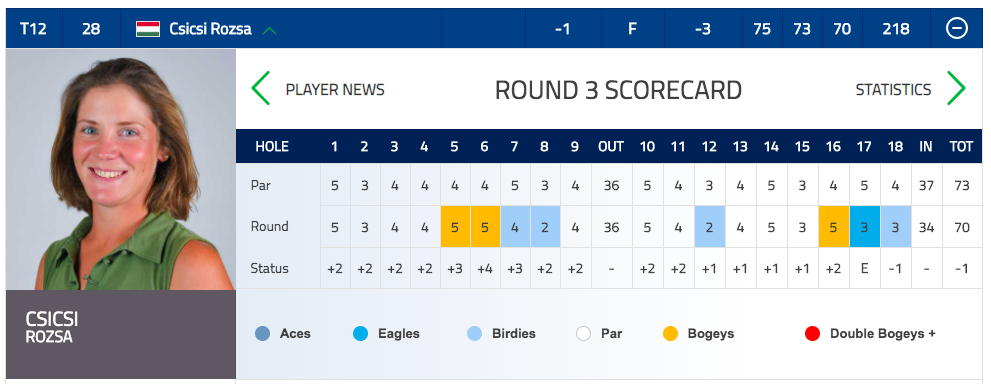
Task: Click the Hungarian flag icon
Action: pos(148,29)
